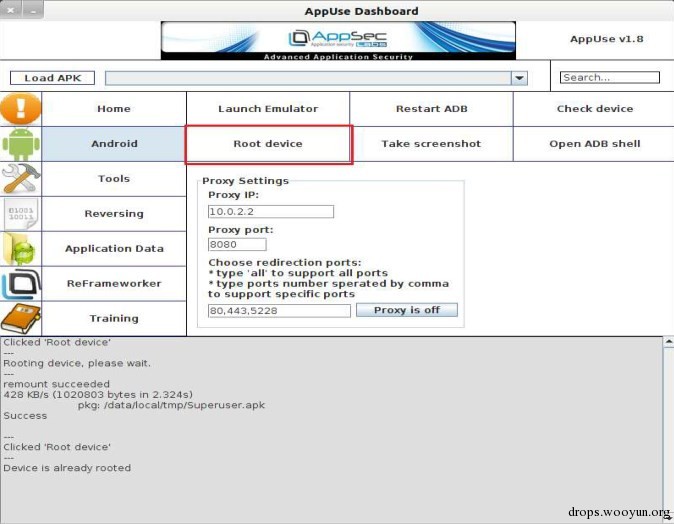This screenshot has width=674, height=524.
Task: Open the Application Data section
Action: pos(114,248)
